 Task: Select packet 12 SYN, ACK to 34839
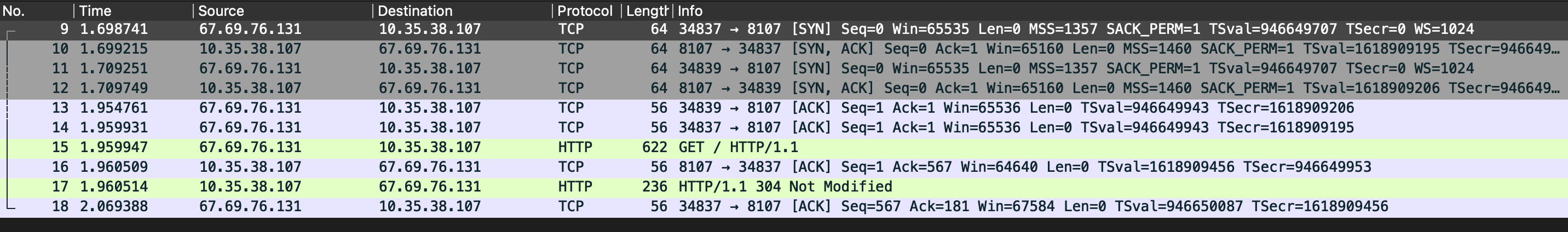pyautogui.click(x=784, y=88)
